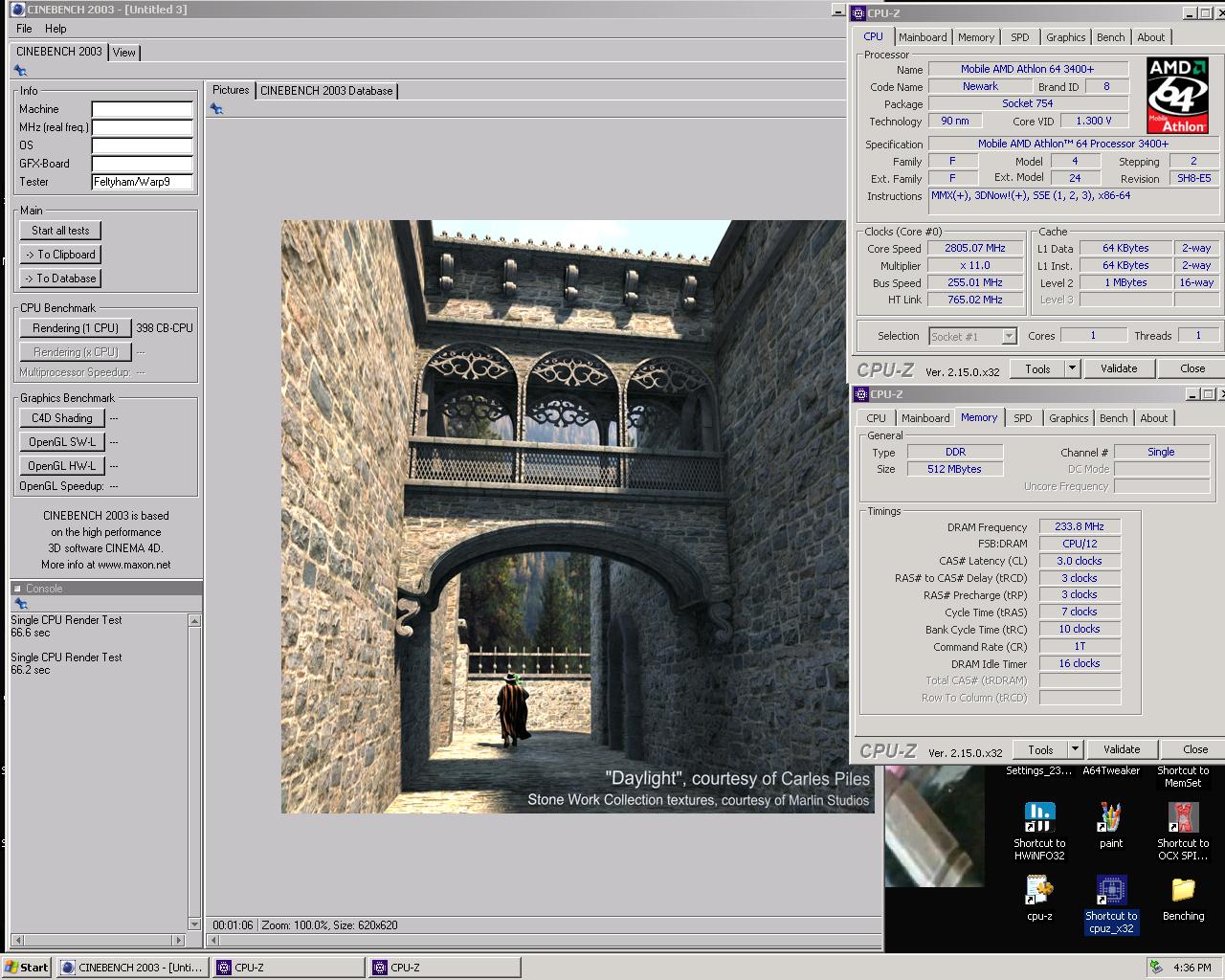Image resolution: width=1225 pixels, height=980 pixels.
Task: Expand Tools dropdown arrow in upper CPU-Z
Action: point(1072,368)
